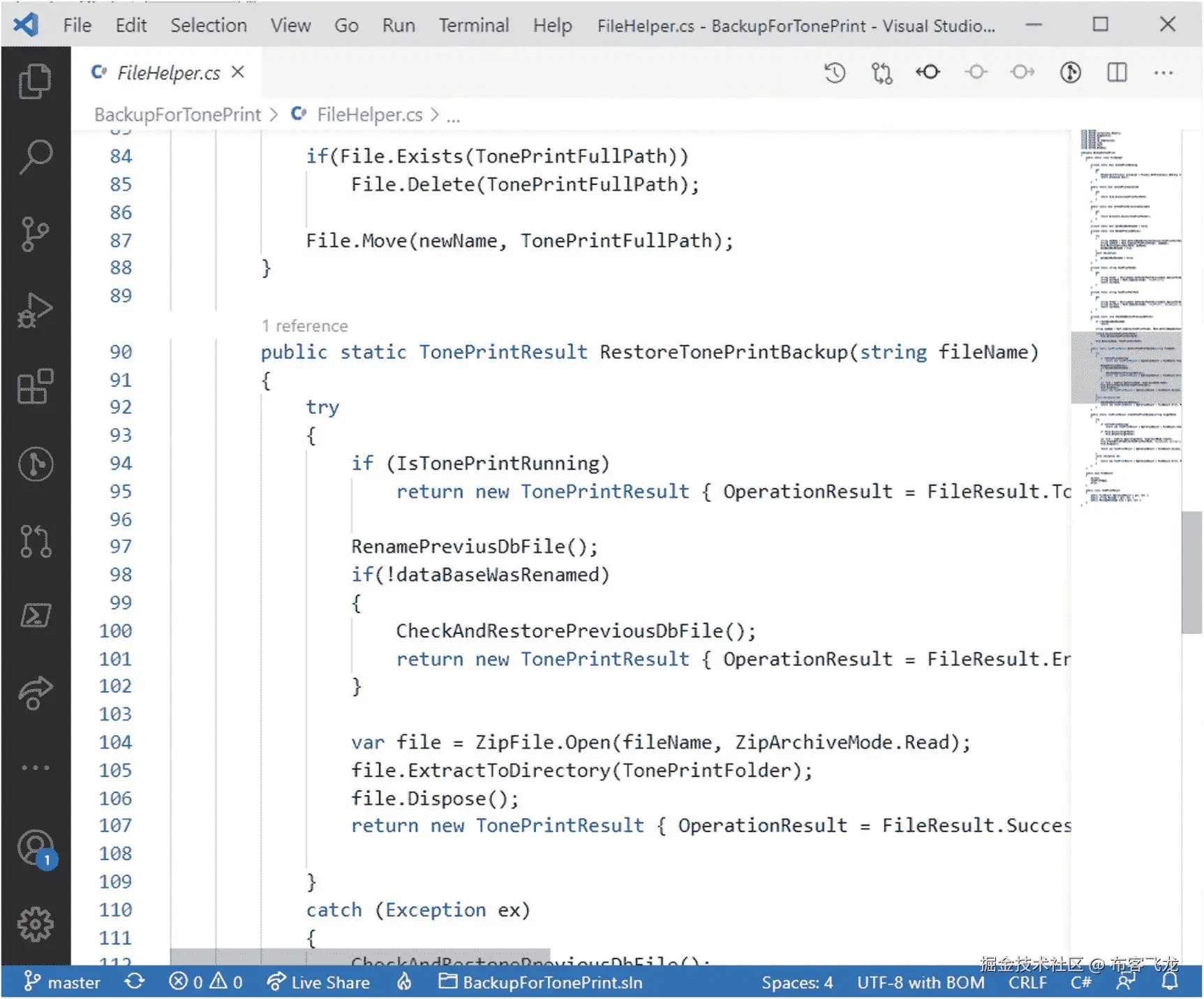
Task: Open editor actions via the More Actions ellipsis
Action: click(x=1164, y=72)
